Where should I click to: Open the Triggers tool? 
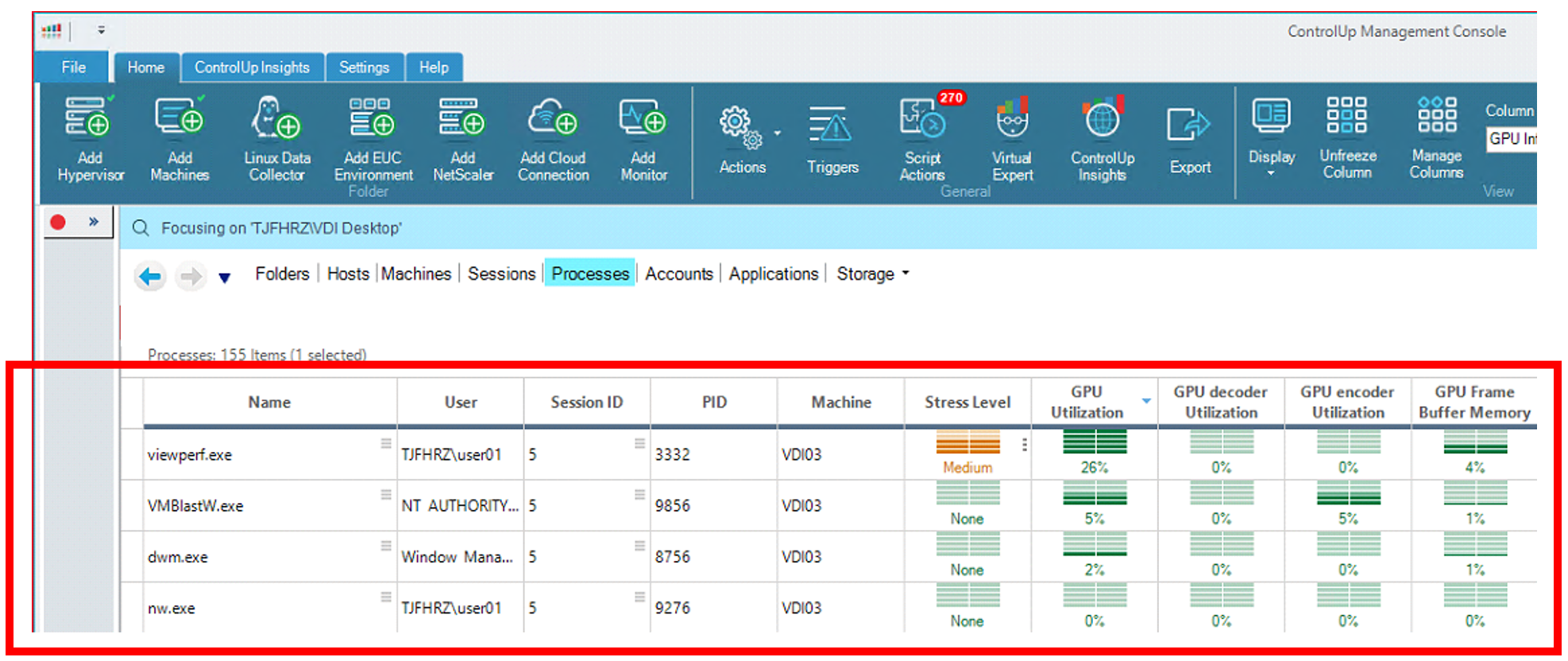click(832, 139)
